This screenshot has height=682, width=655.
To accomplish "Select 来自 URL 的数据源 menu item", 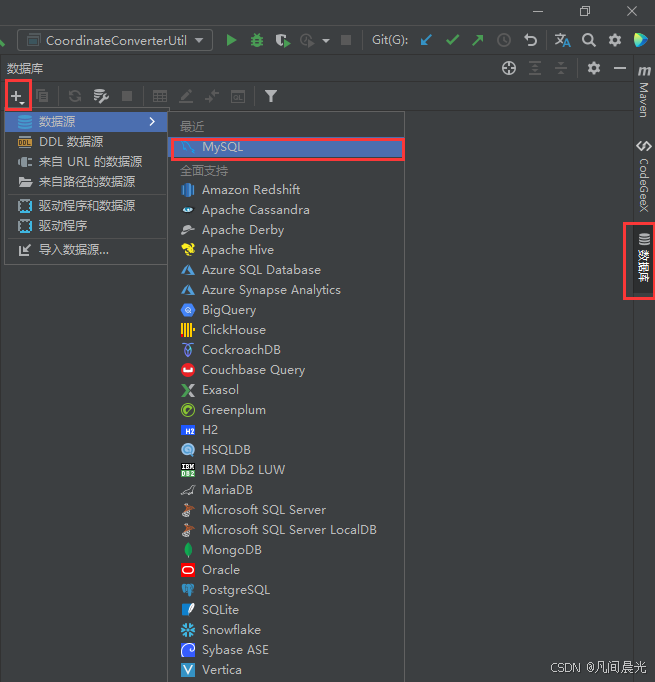I will 86,162.
